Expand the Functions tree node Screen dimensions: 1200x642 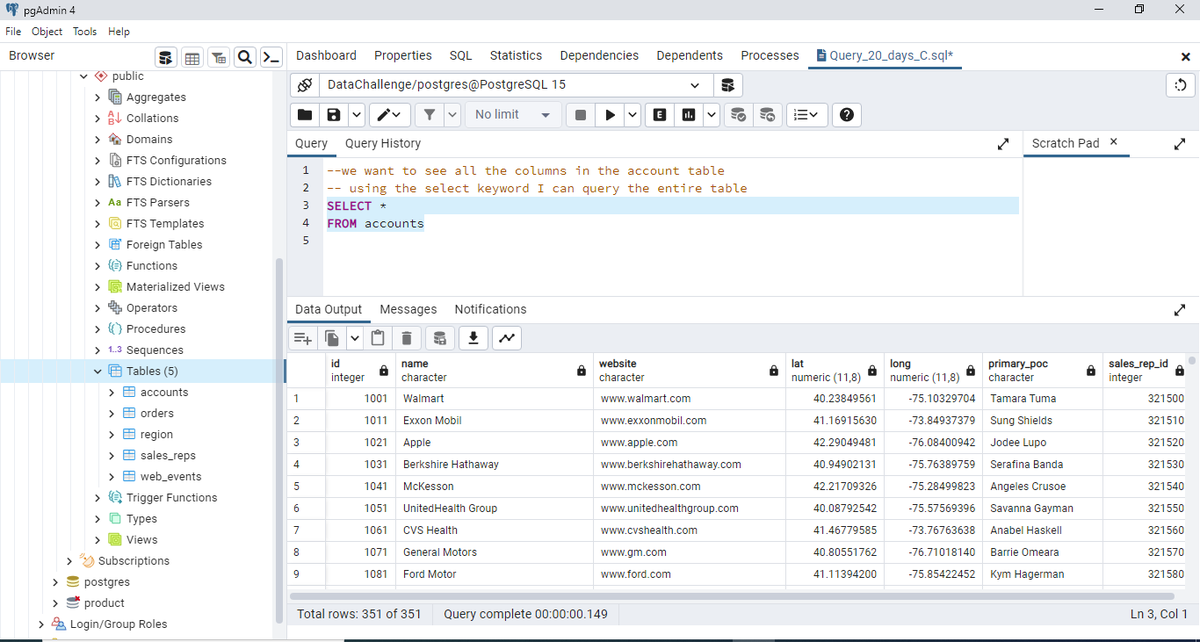tap(97, 266)
